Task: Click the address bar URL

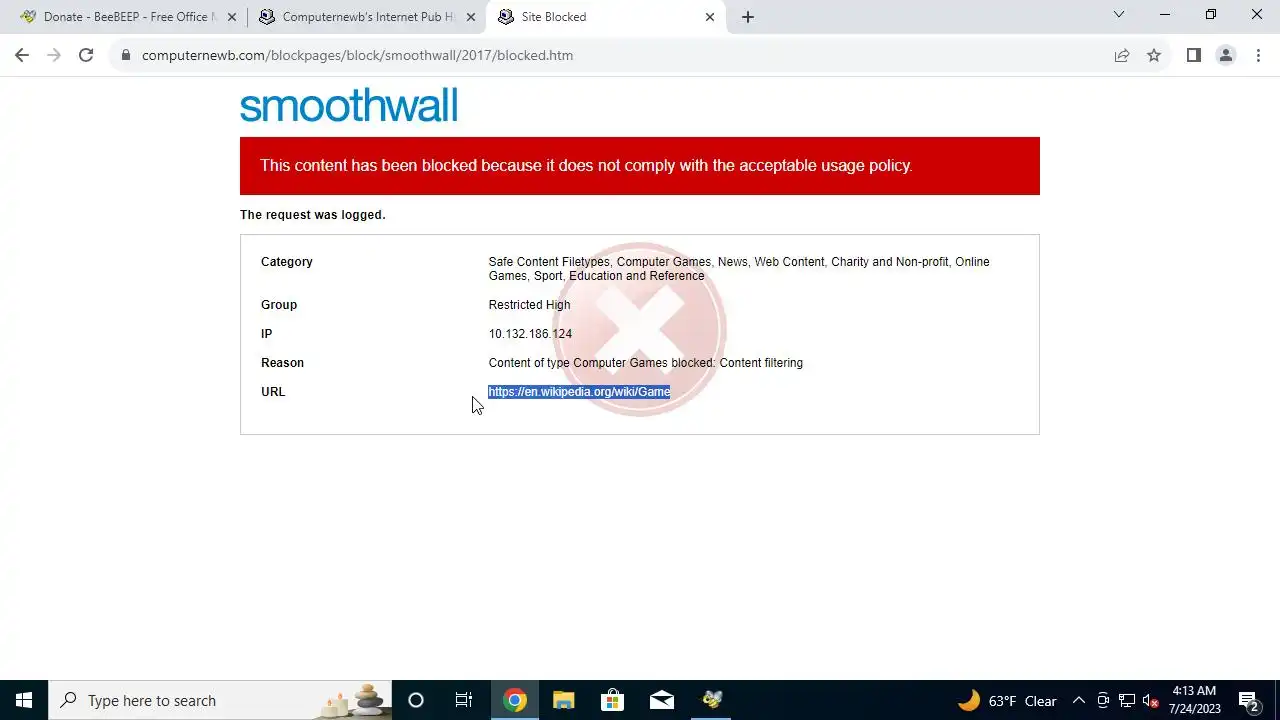Action: (357, 55)
